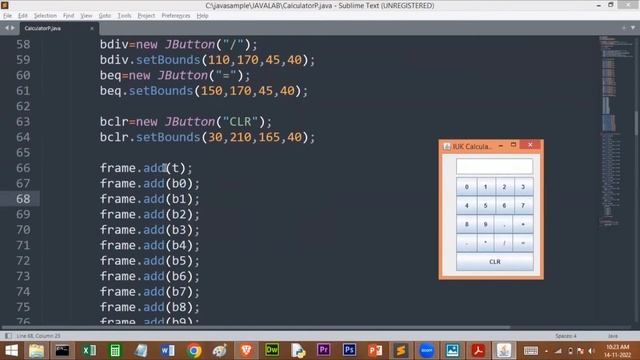Open the Help menu
Screen dimensions: 640x360
pos(202,16)
